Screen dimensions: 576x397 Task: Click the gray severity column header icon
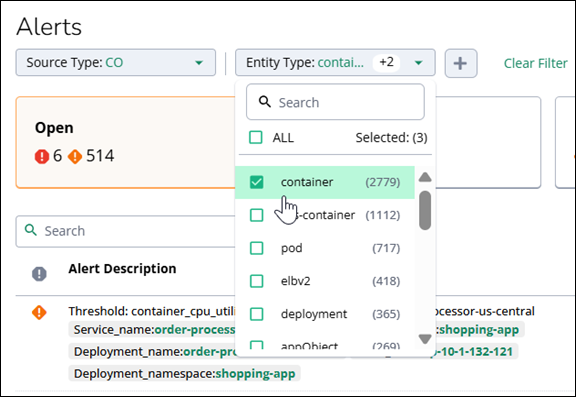coord(39,274)
